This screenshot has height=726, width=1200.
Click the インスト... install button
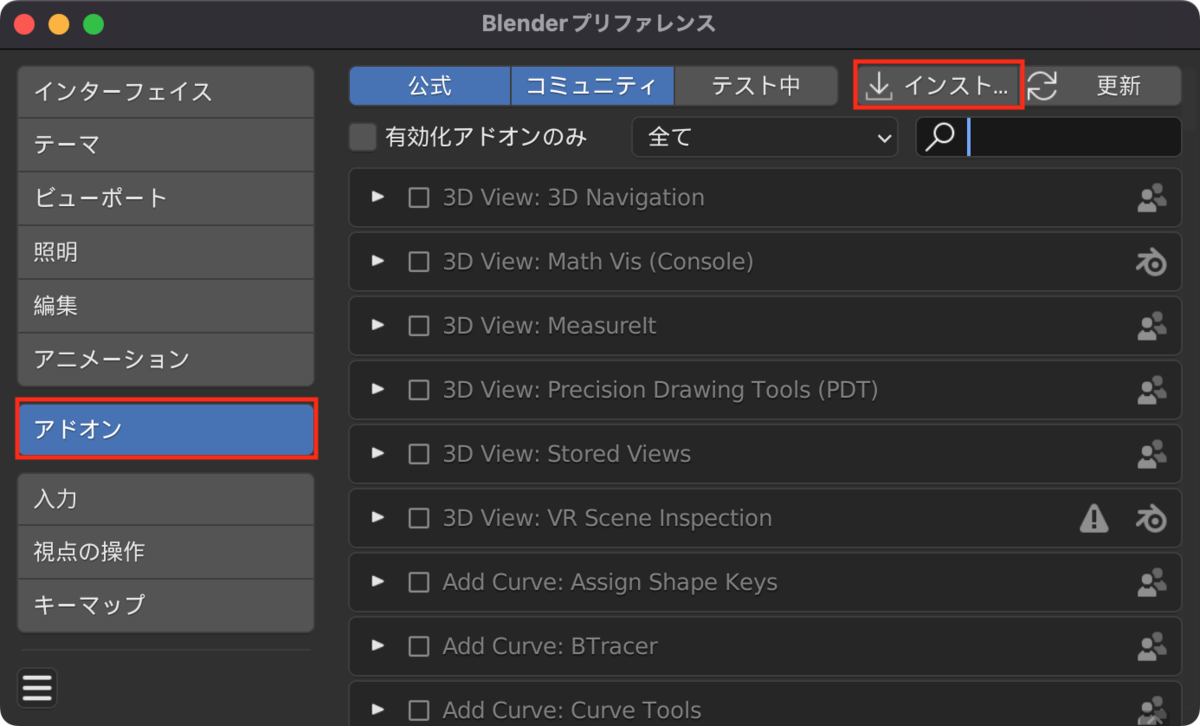[939, 86]
